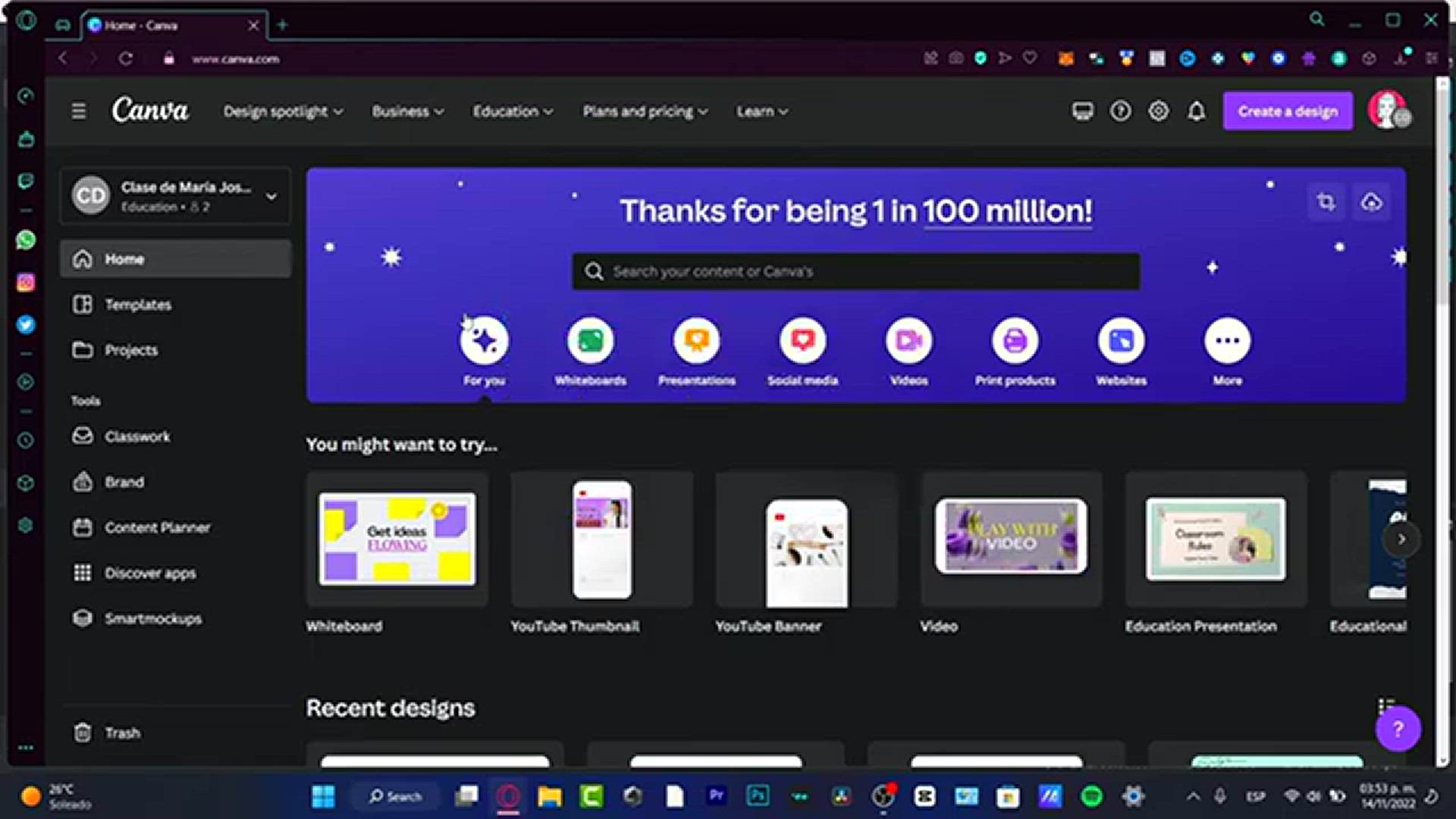
Task: Expand the Clase de Maria team switcher
Action: [175, 196]
